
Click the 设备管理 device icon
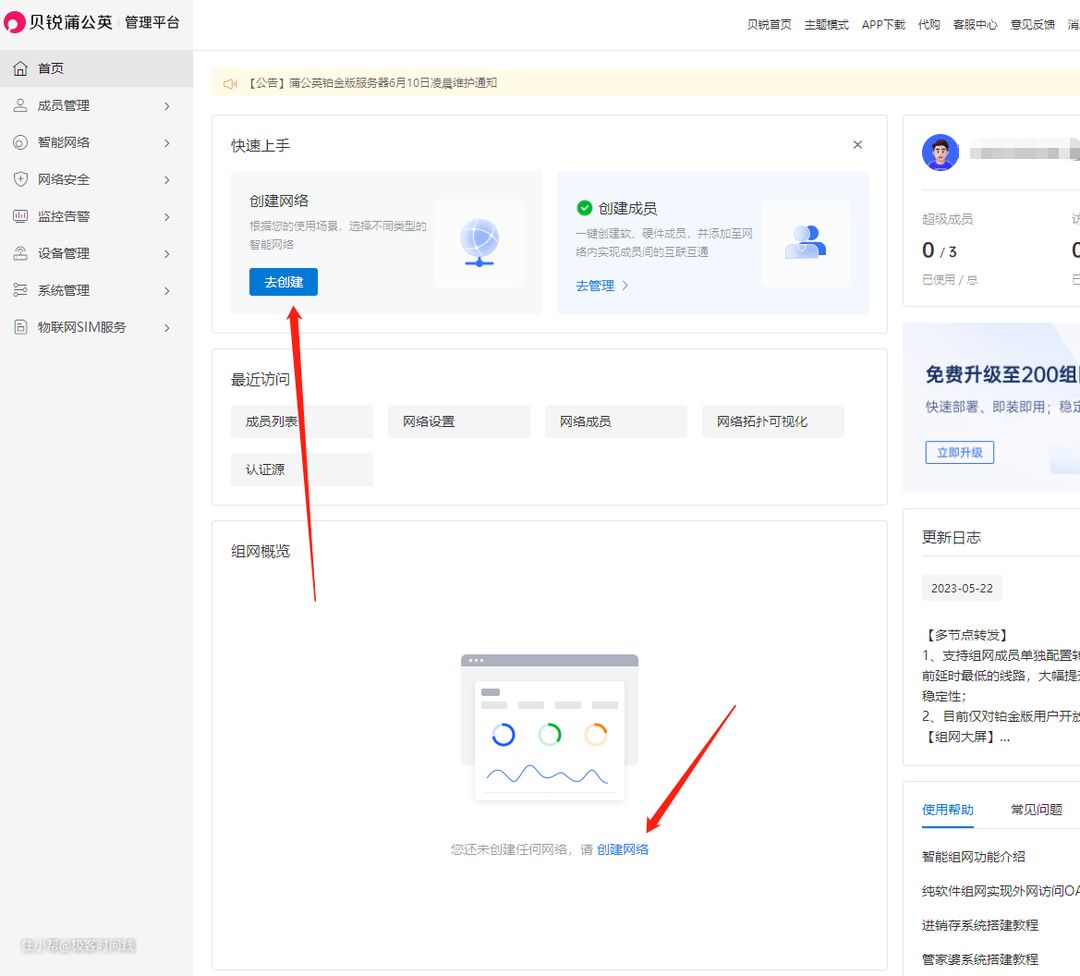click(x=20, y=254)
